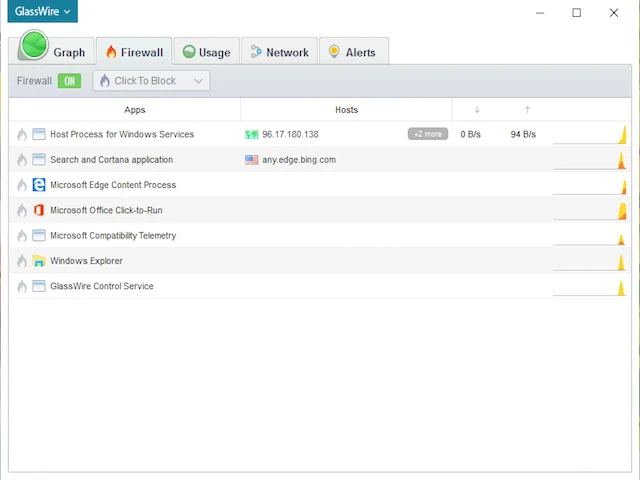Screen dimensions: 640x480
Task: Toggle the Firewall ON switch
Action: click(69, 81)
